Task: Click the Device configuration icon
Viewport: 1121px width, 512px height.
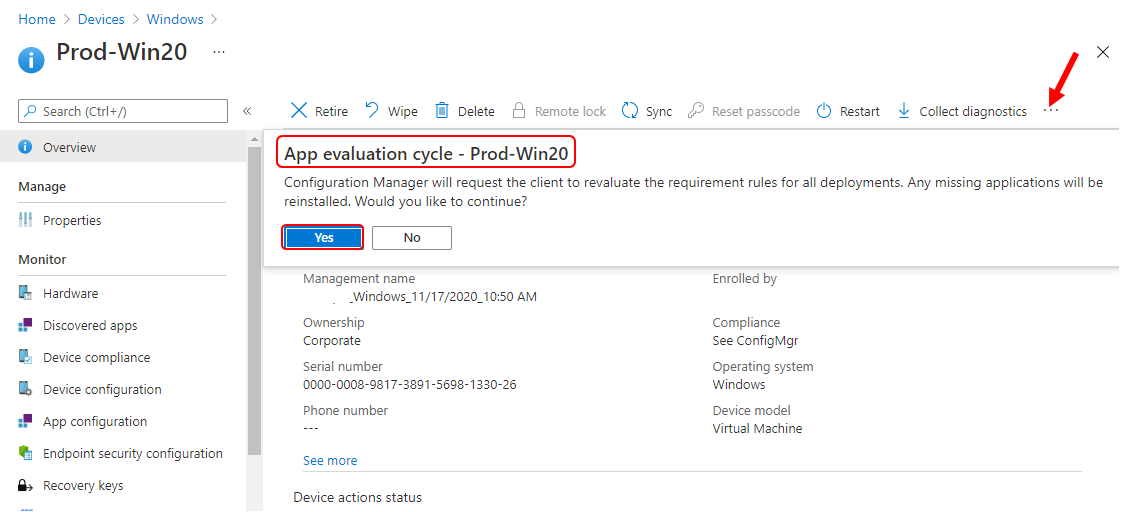Action: pos(26,389)
